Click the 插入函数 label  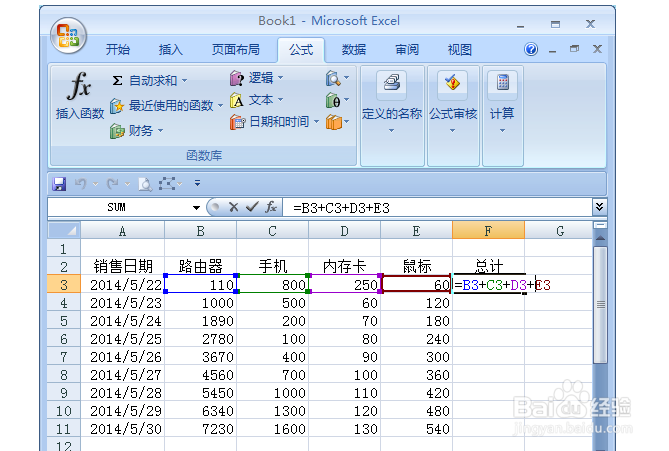pyautogui.click(x=80, y=113)
